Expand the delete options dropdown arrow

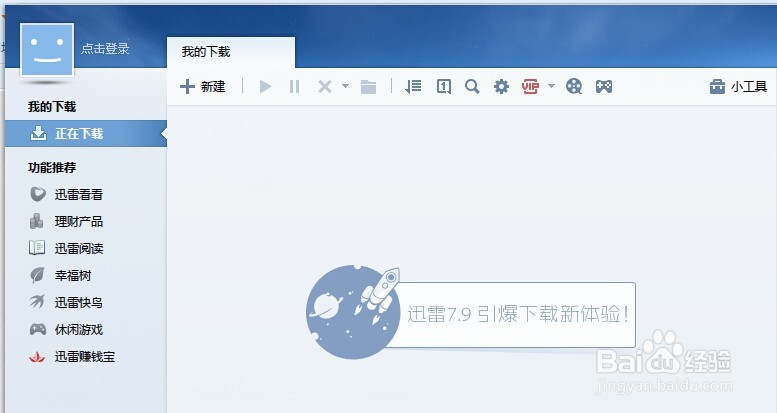(x=345, y=86)
